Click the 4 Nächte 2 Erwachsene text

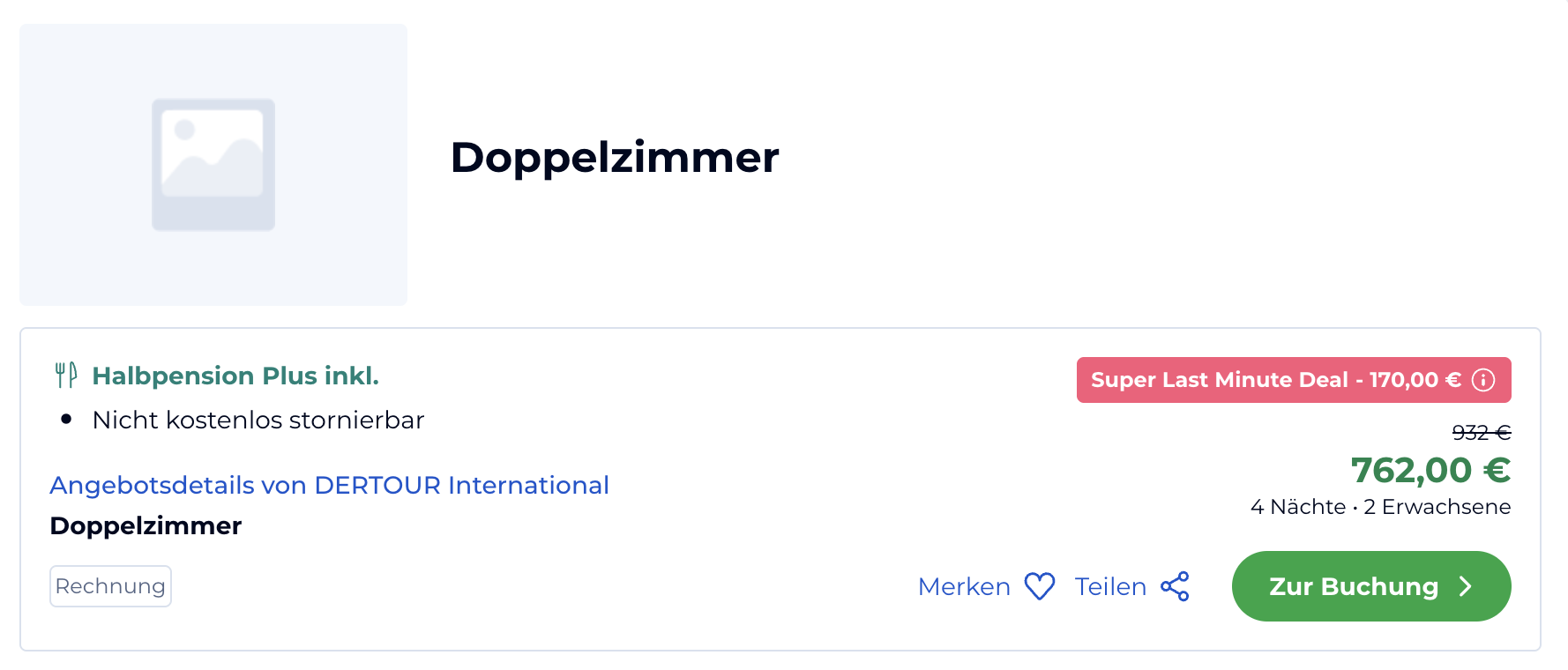tap(1380, 507)
